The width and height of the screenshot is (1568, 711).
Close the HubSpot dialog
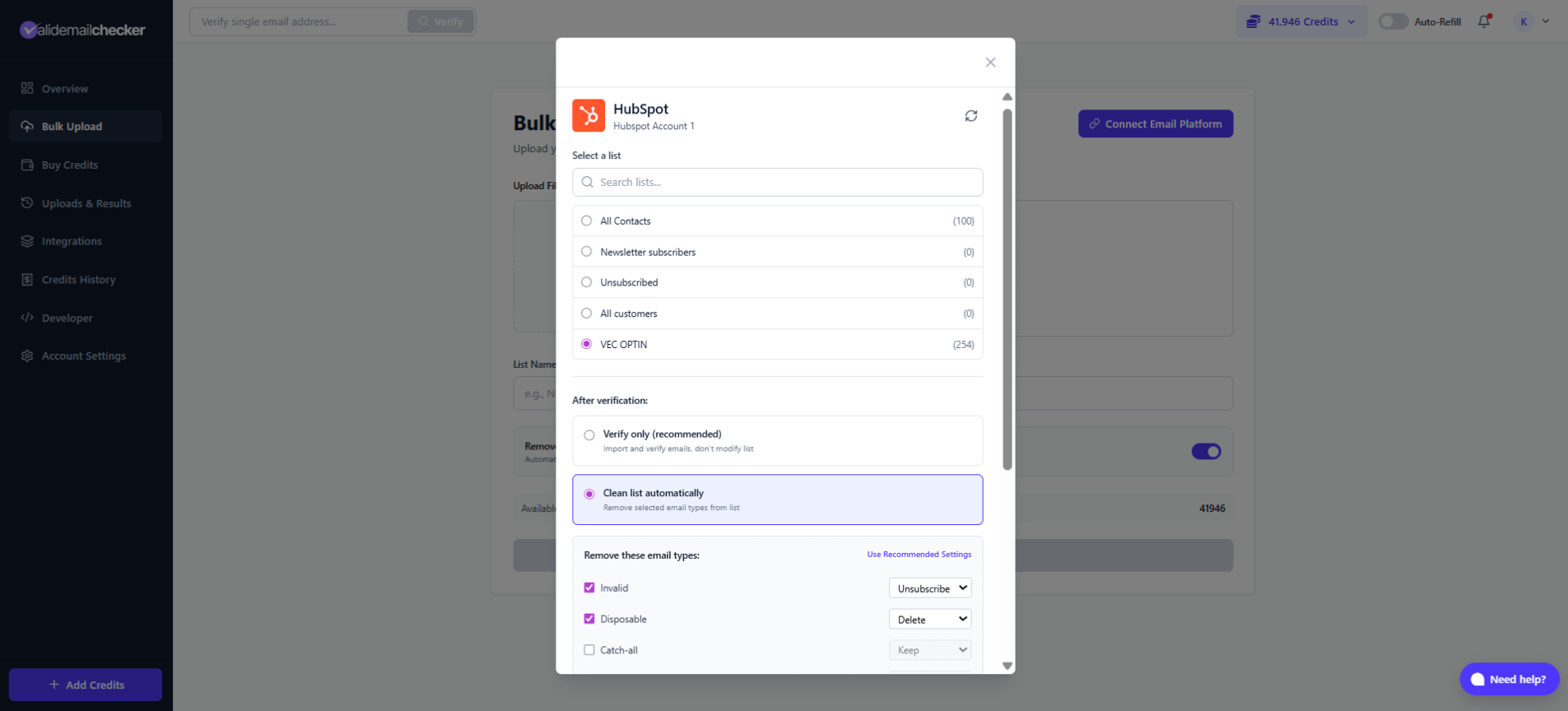pos(990,63)
